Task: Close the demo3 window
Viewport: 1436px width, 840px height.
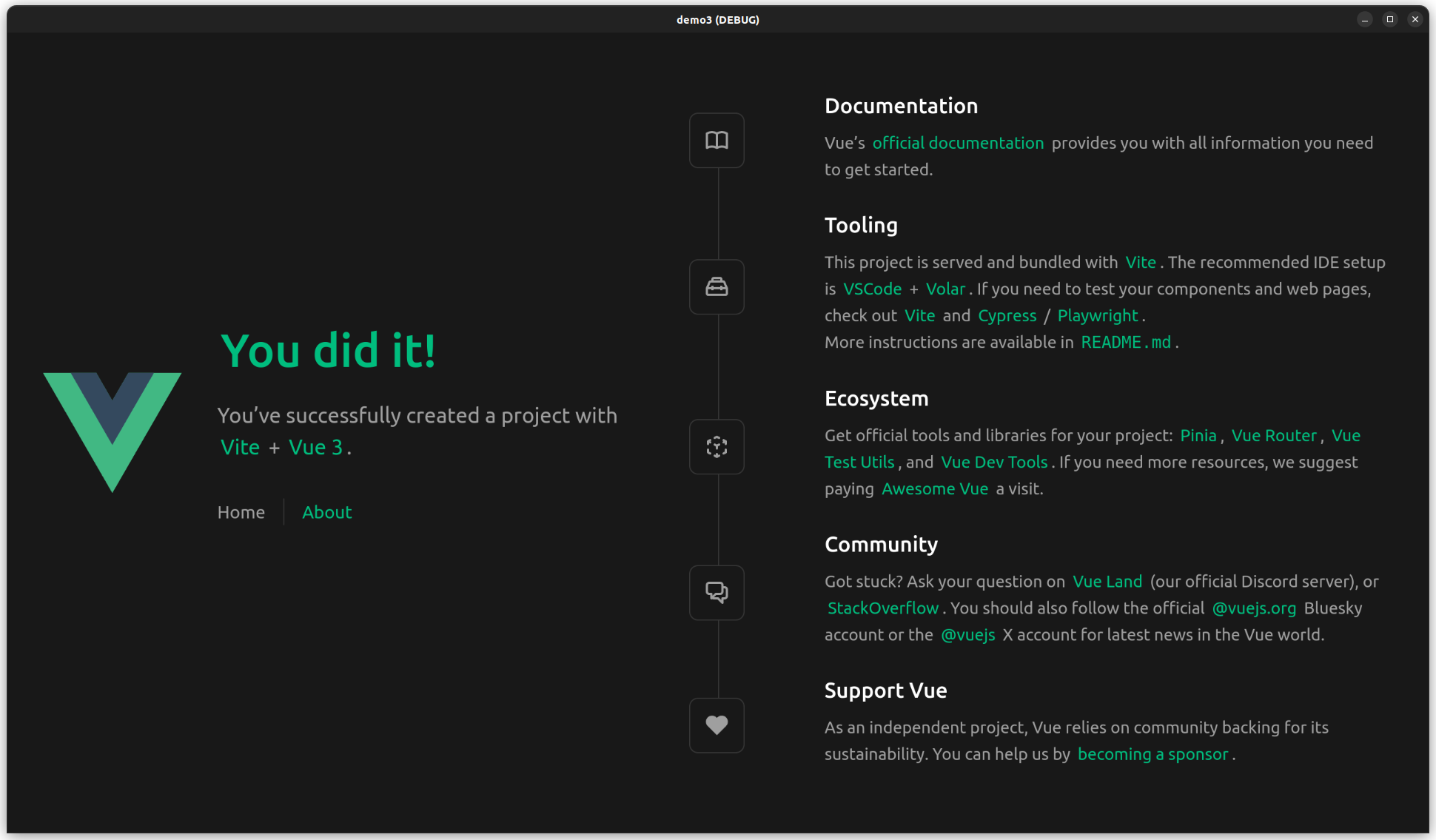Action: (1415, 19)
